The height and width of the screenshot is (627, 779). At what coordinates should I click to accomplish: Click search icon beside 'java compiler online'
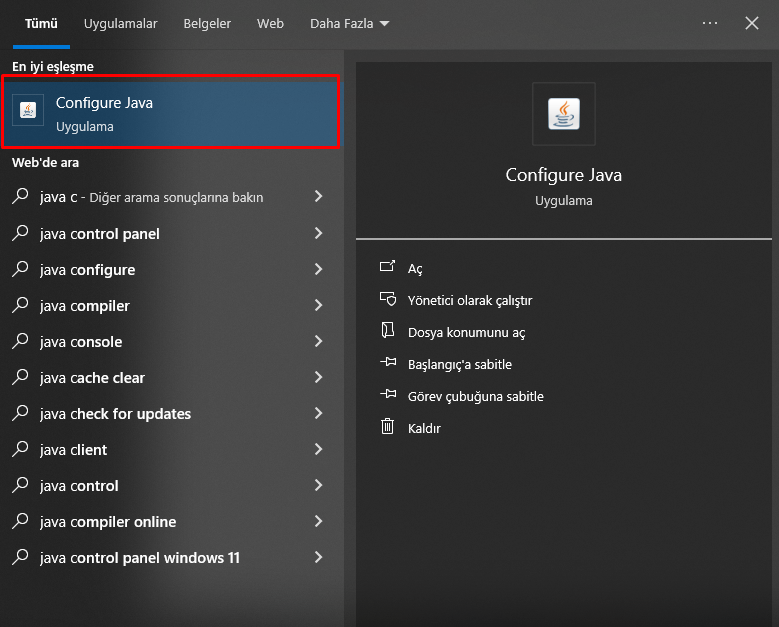[x=20, y=521]
